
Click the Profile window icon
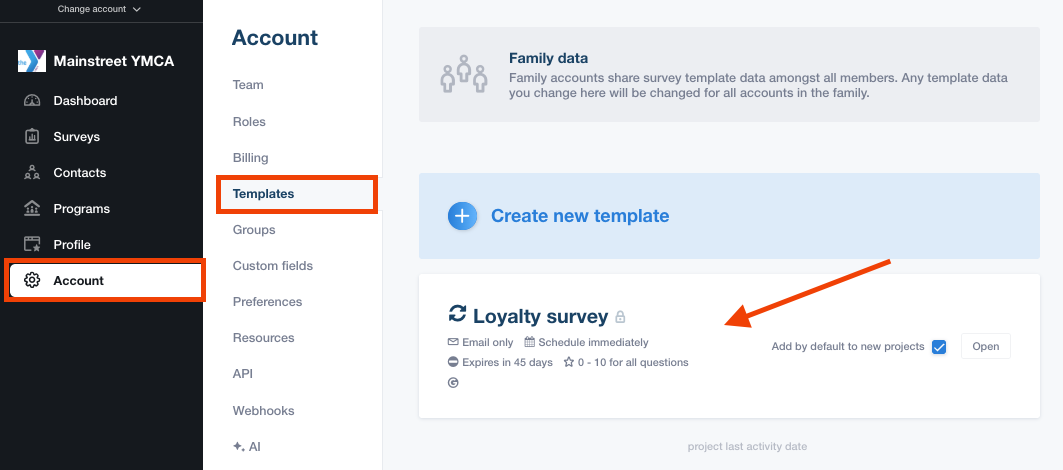32,245
